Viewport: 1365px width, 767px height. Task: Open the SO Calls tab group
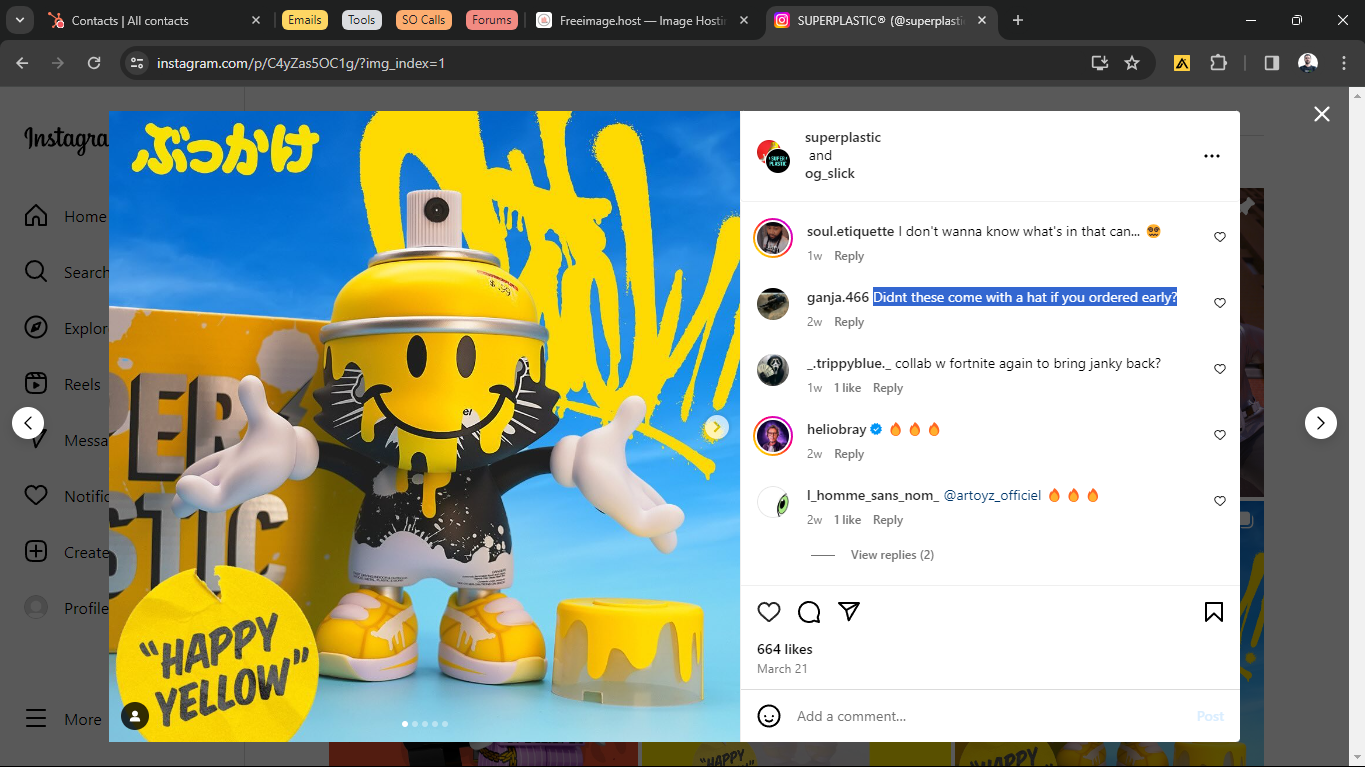pyautogui.click(x=424, y=20)
